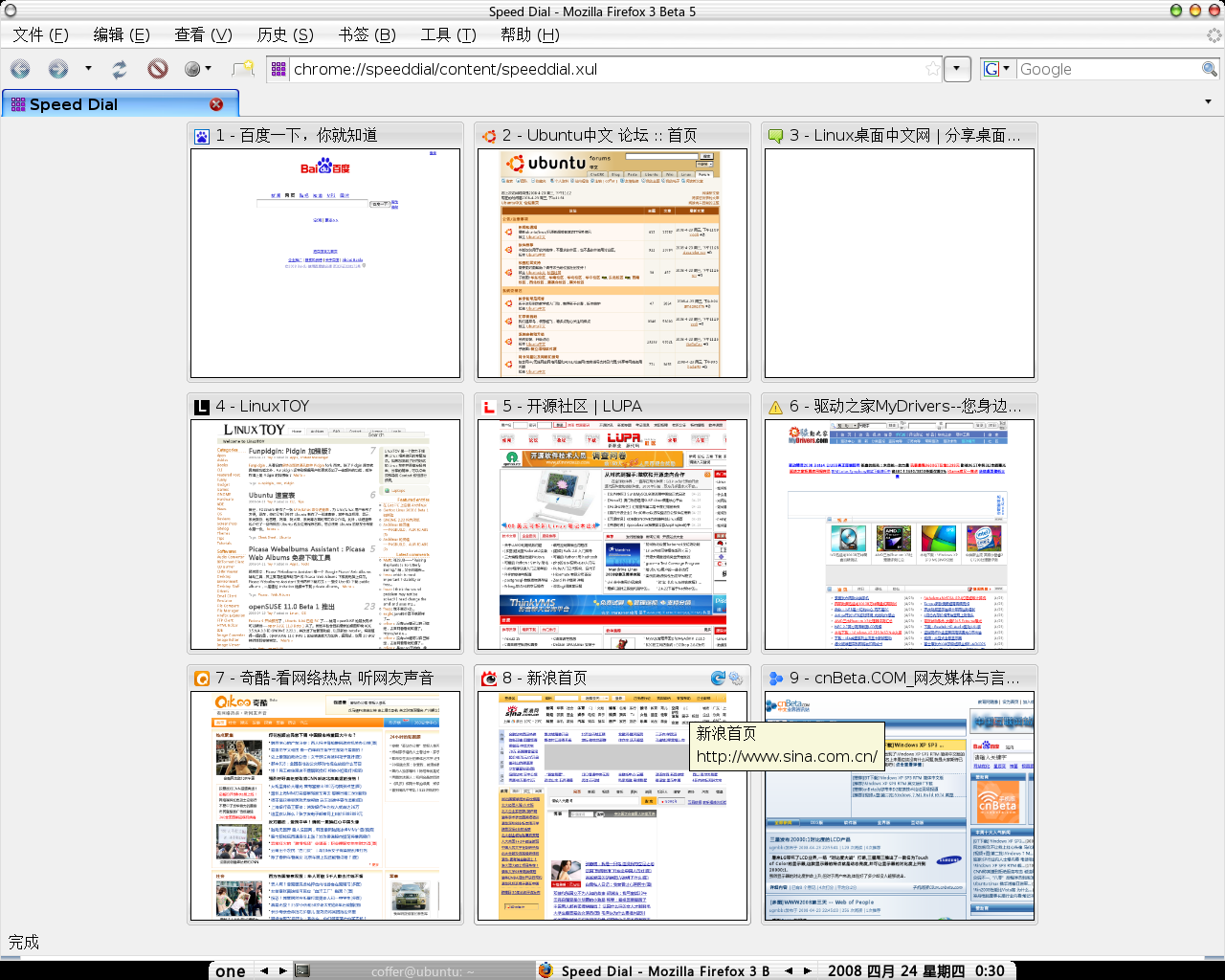
Task: Open the 工具 (T) menu
Action: (x=448, y=35)
